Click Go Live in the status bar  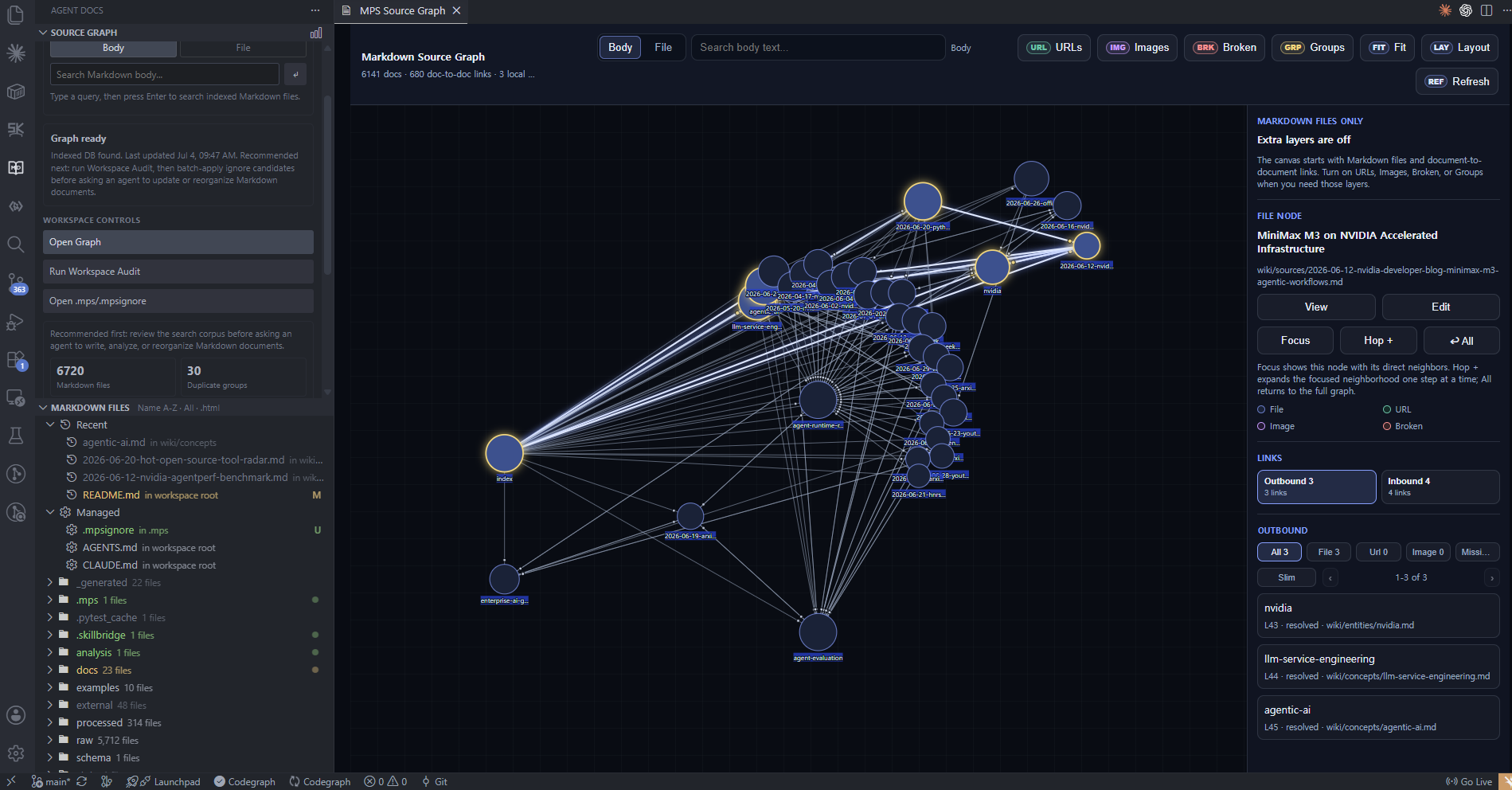(1469, 782)
